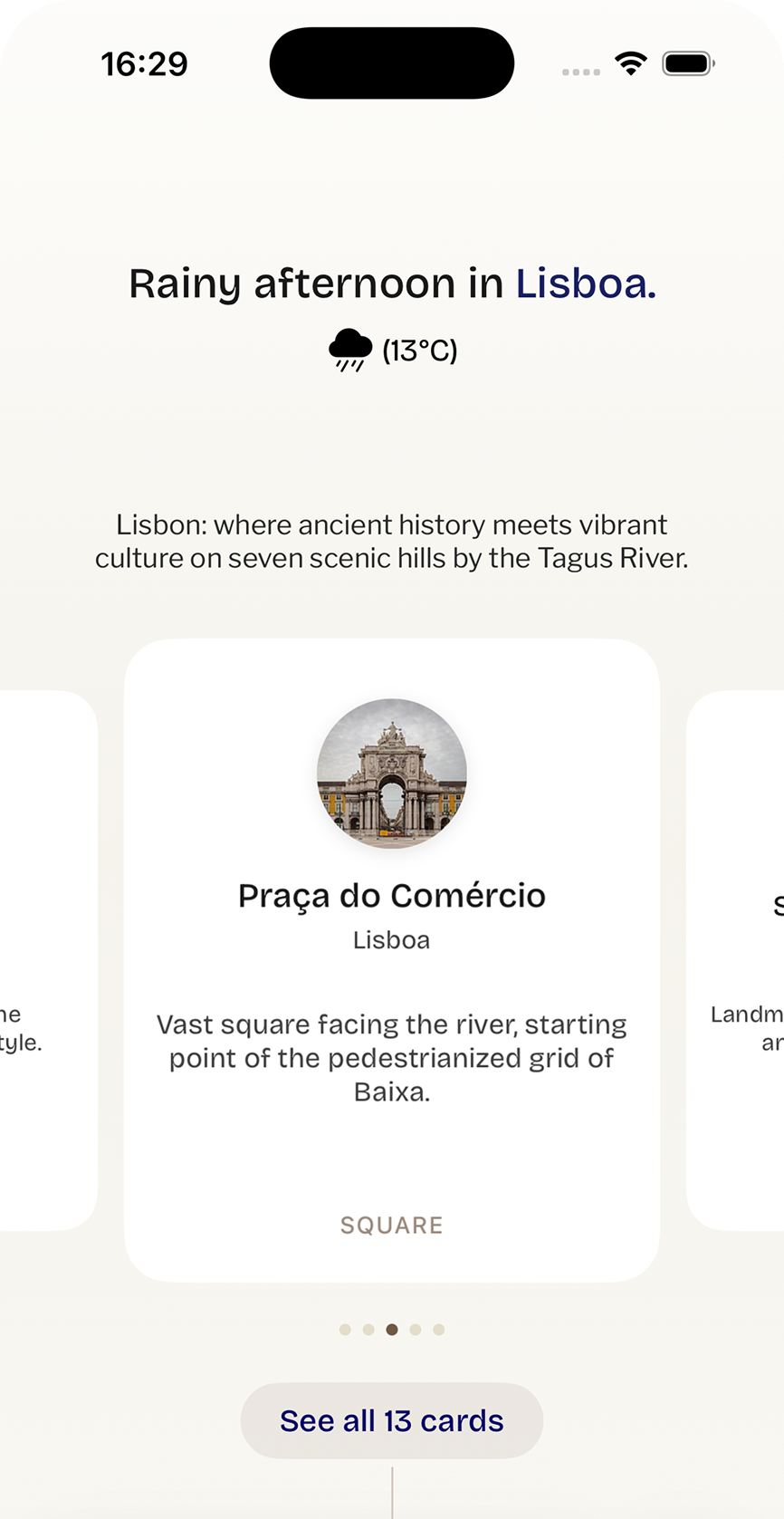Tap the Wi-Fi status icon
This screenshot has width=784, height=1519.
tap(630, 63)
